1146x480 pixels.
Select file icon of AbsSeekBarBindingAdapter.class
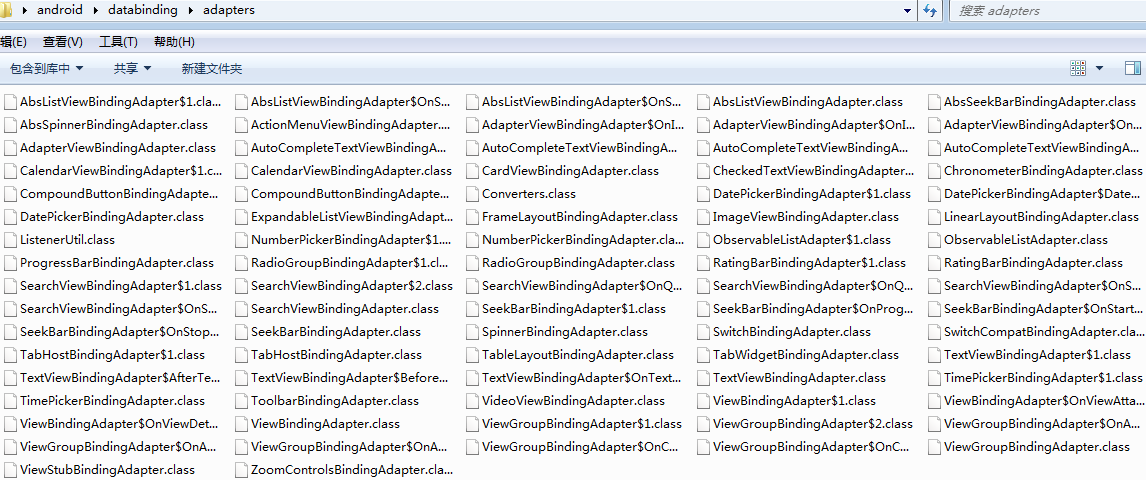point(933,102)
